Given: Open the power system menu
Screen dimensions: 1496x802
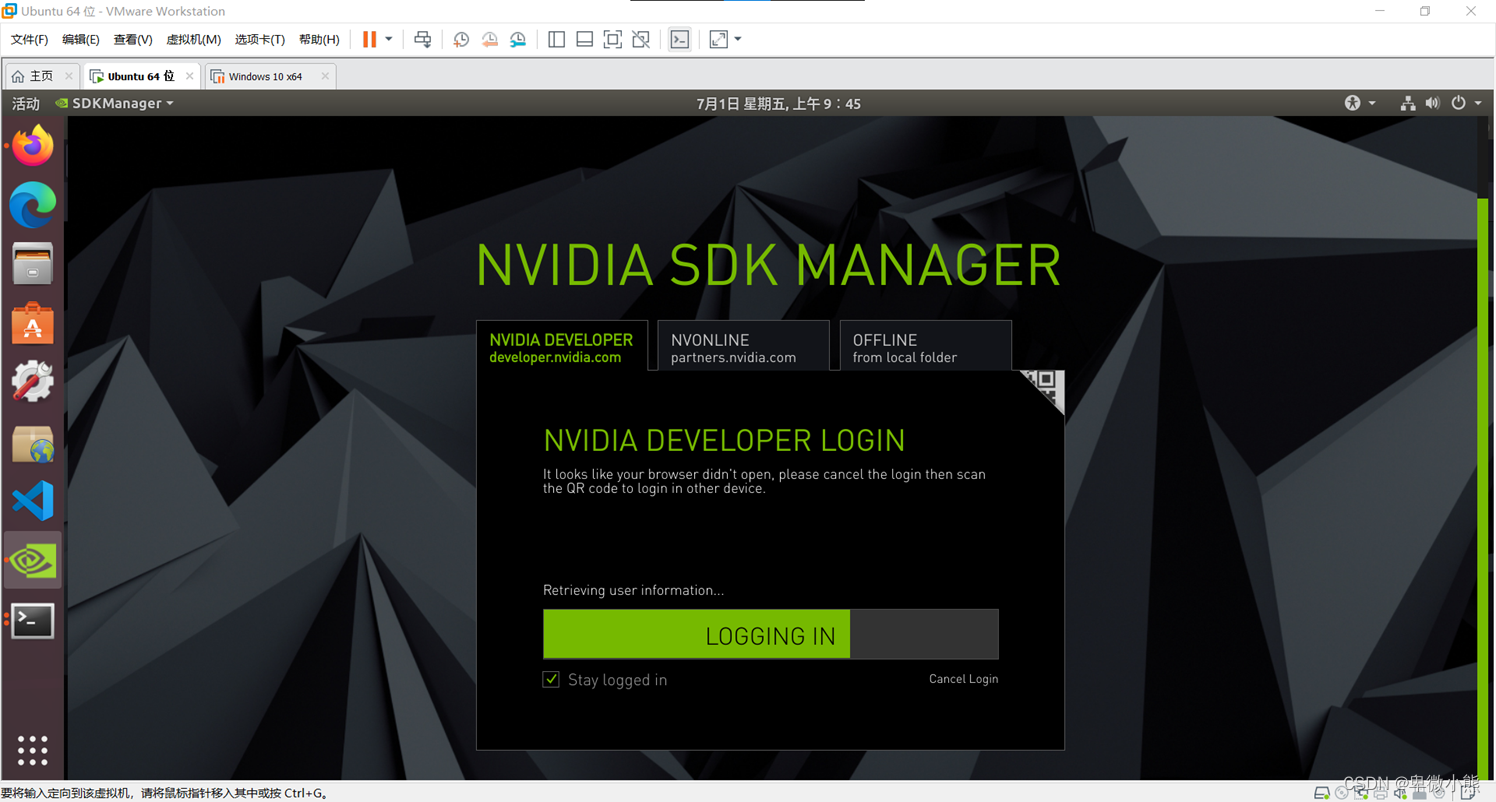Looking at the screenshot, I should (x=1466, y=103).
